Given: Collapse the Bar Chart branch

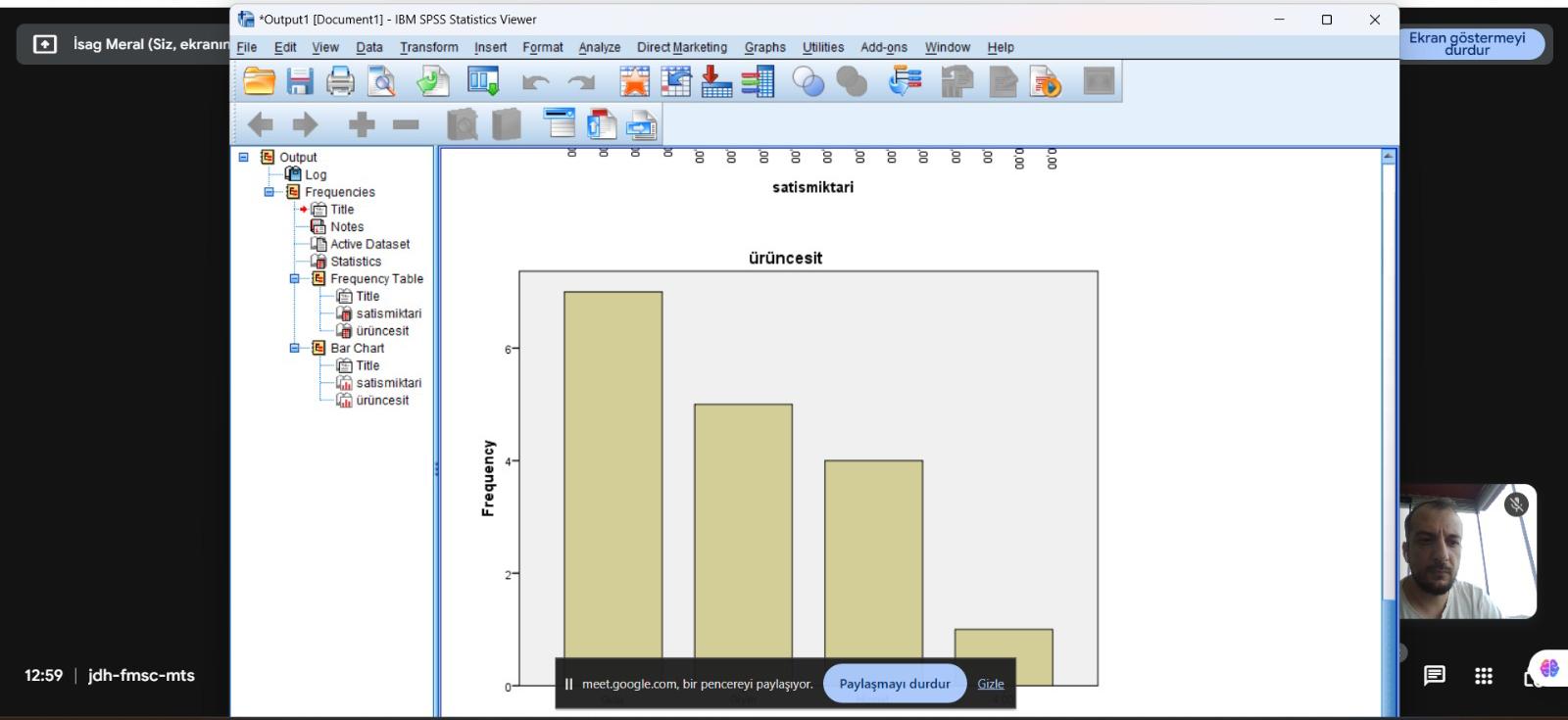Looking at the screenshot, I should point(294,348).
